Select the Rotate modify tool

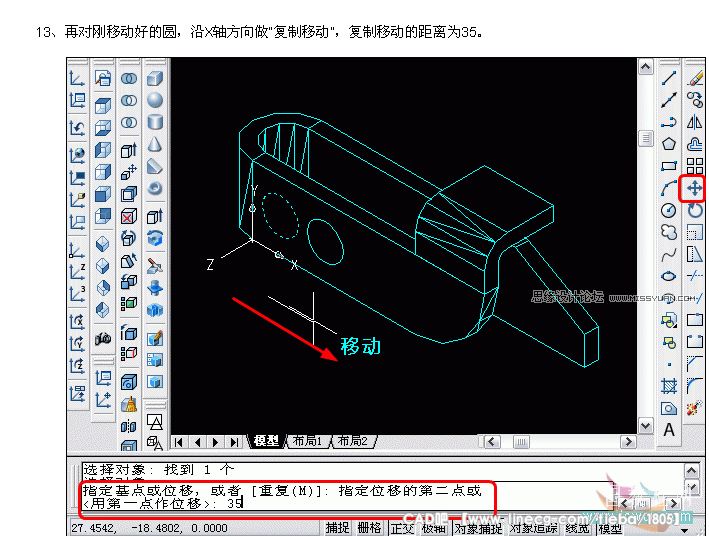pos(695,210)
